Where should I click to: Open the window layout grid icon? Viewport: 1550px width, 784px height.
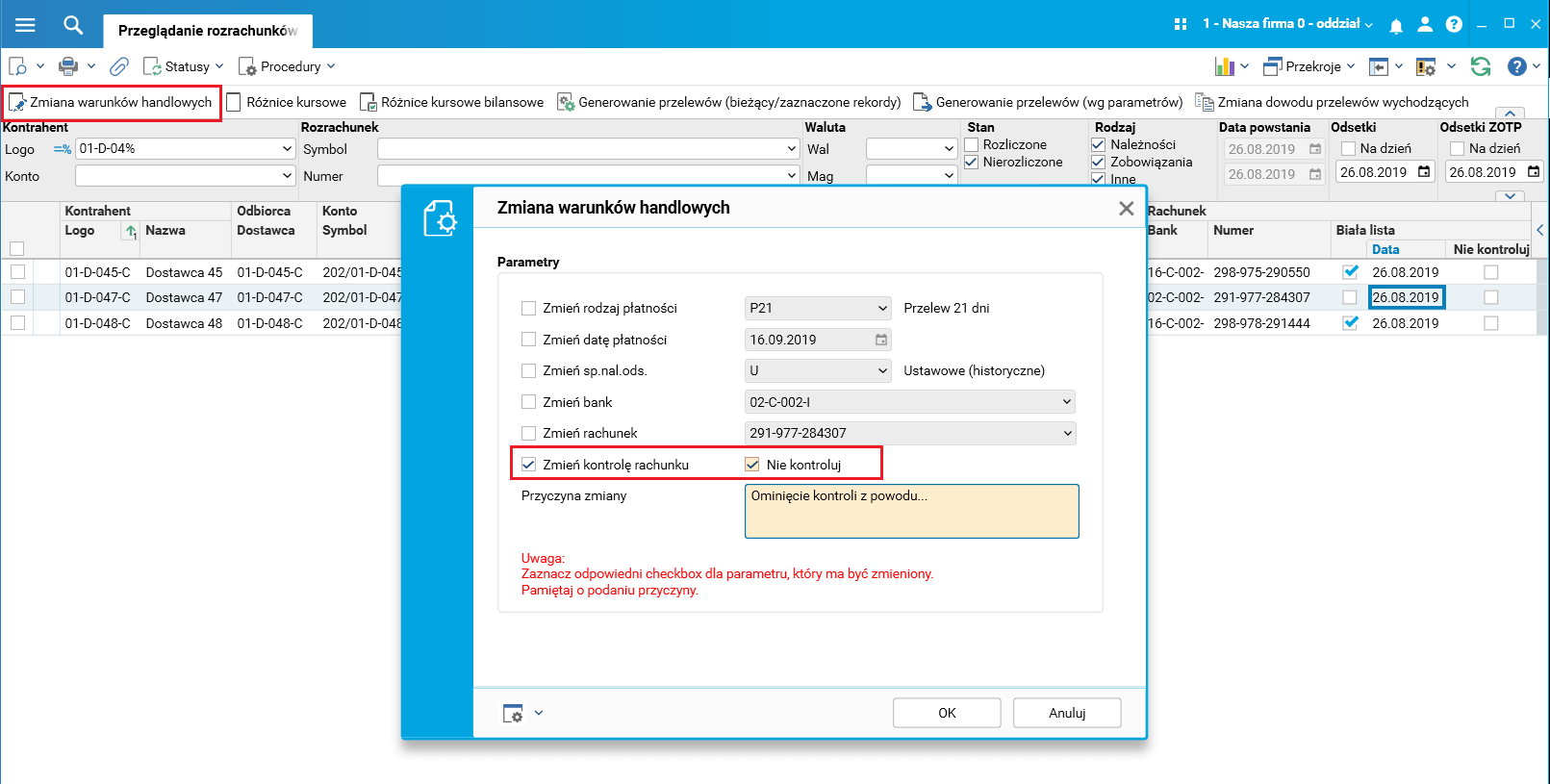point(1181,24)
